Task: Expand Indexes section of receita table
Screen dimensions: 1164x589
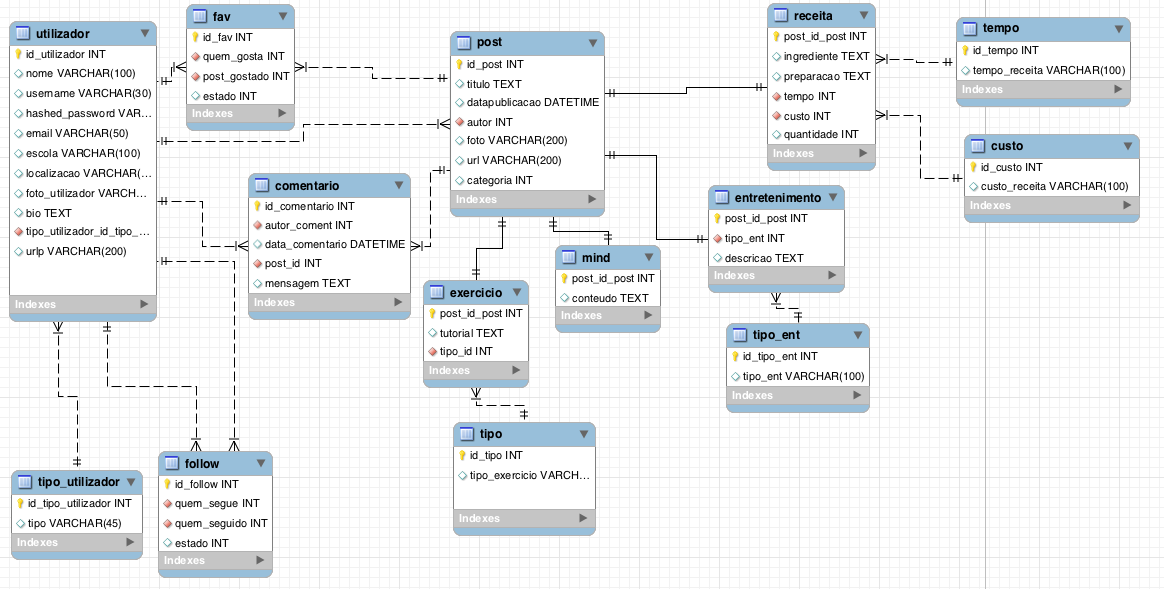Action: click(x=863, y=154)
